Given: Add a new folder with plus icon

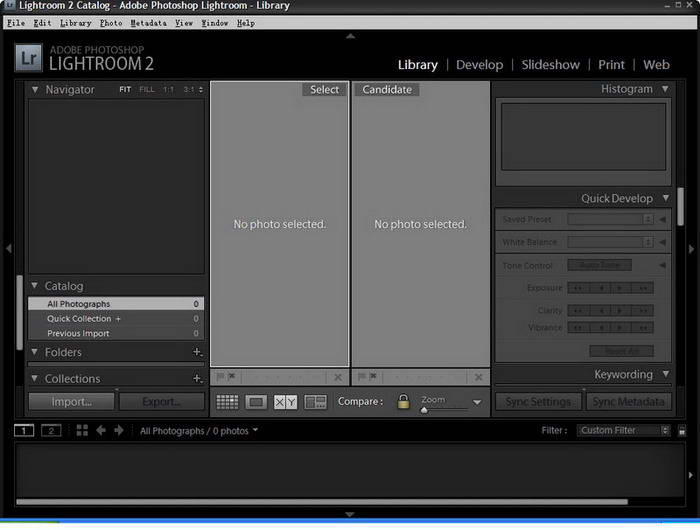Looking at the screenshot, I should pyautogui.click(x=197, y=352).
